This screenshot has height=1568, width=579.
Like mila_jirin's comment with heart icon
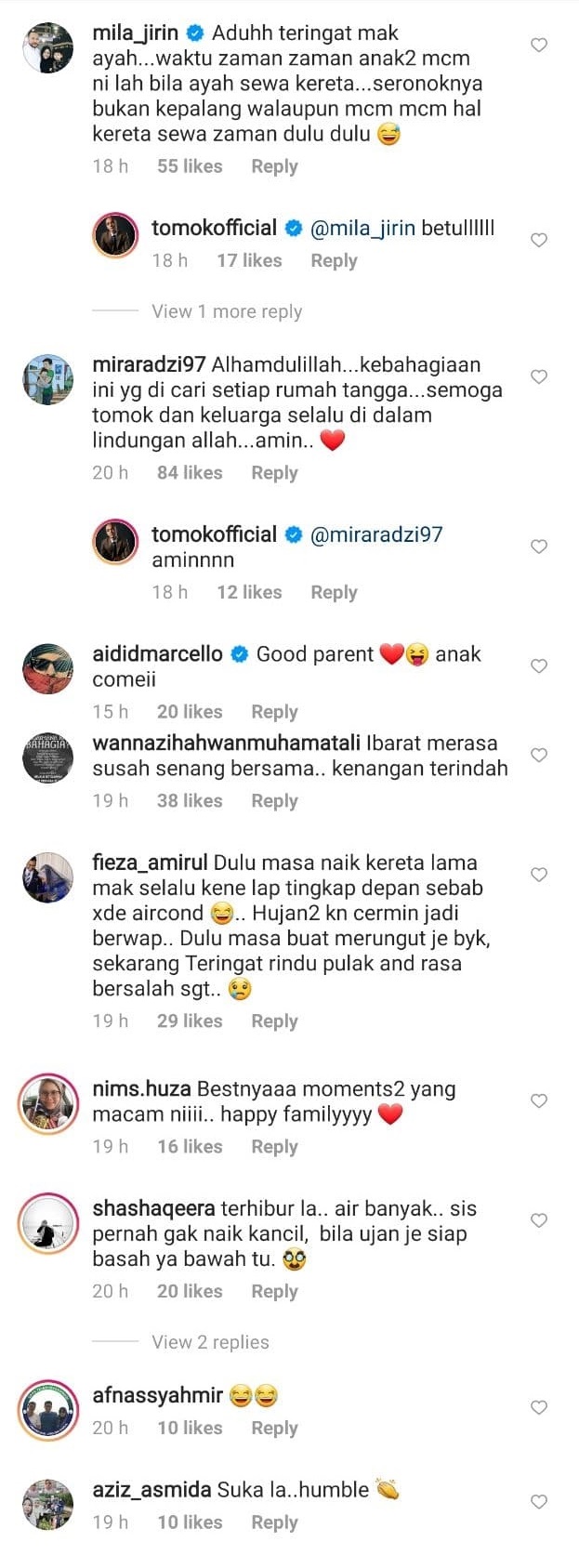539,45
